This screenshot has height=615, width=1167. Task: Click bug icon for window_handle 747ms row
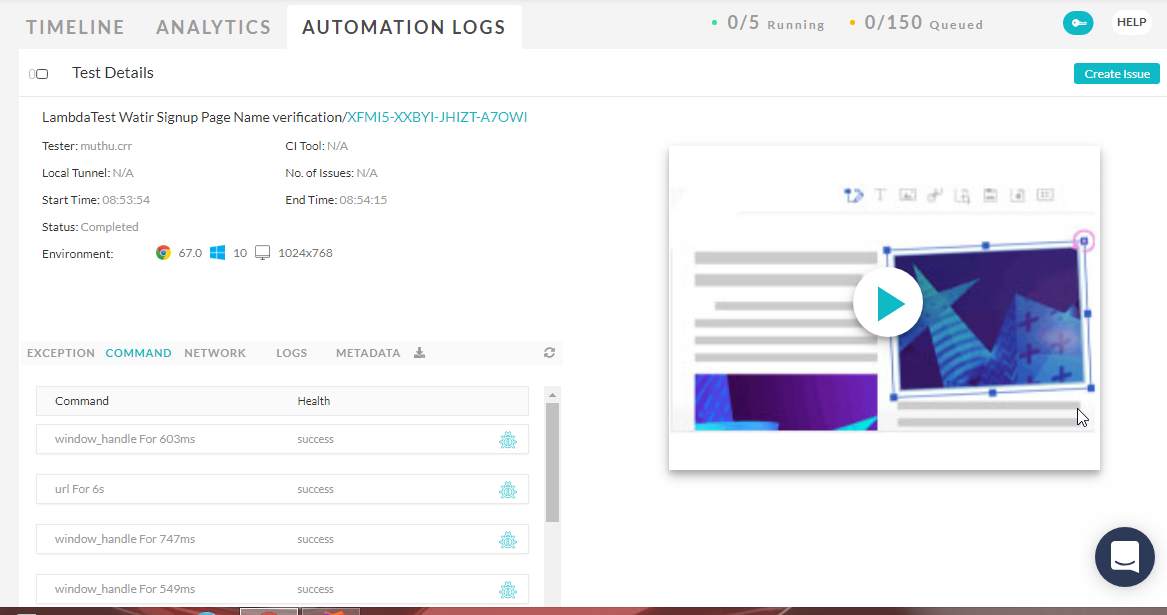point(508,540)
